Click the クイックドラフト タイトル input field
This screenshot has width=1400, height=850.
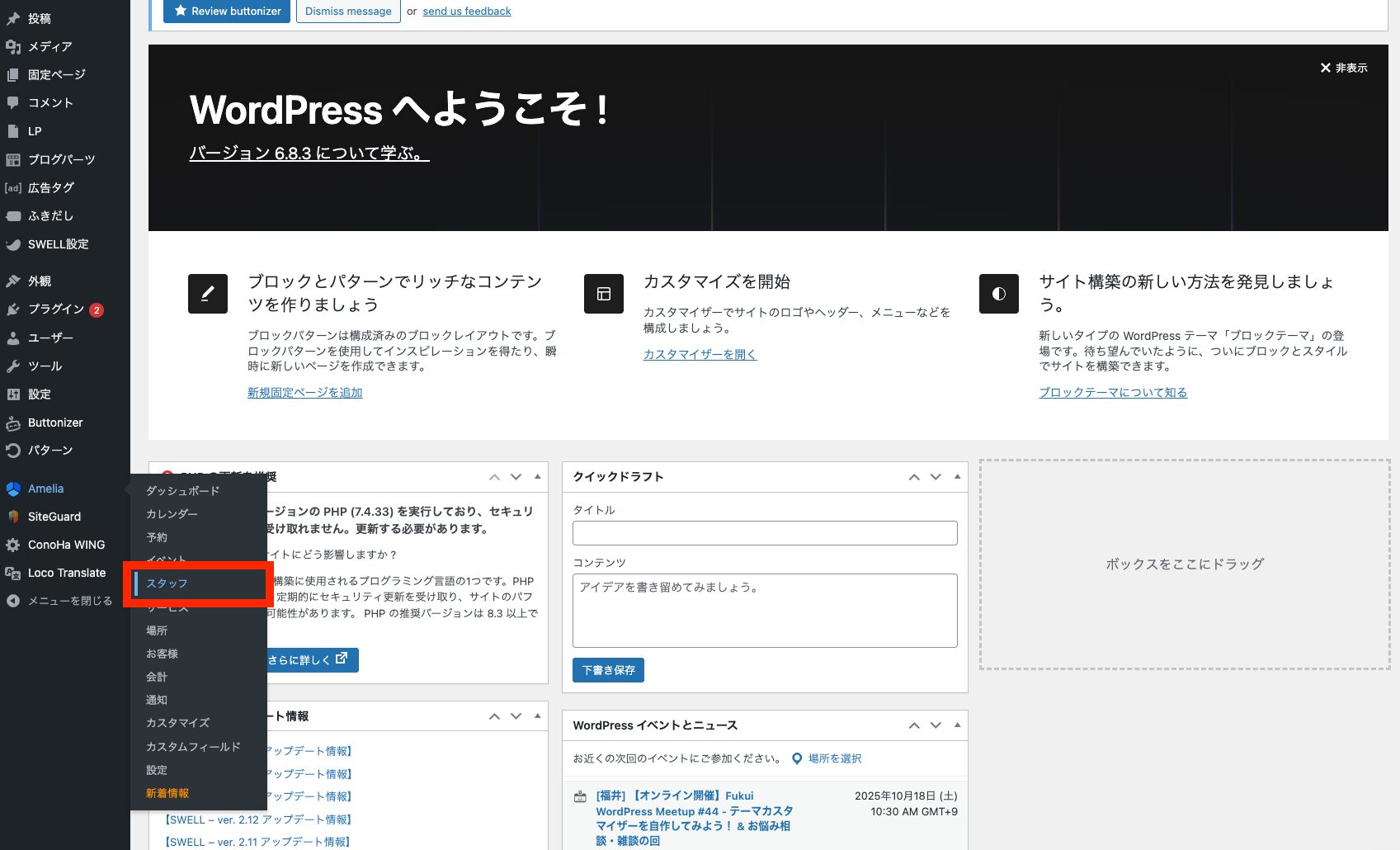point(765,533)
